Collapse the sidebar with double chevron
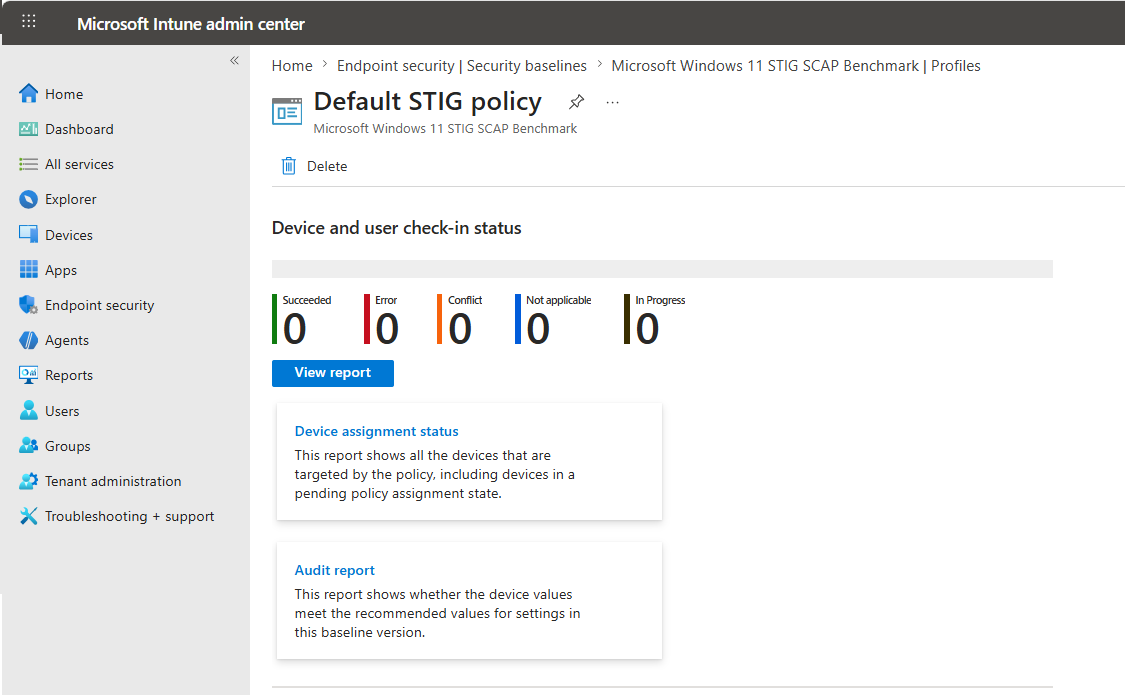 point(234,61)
